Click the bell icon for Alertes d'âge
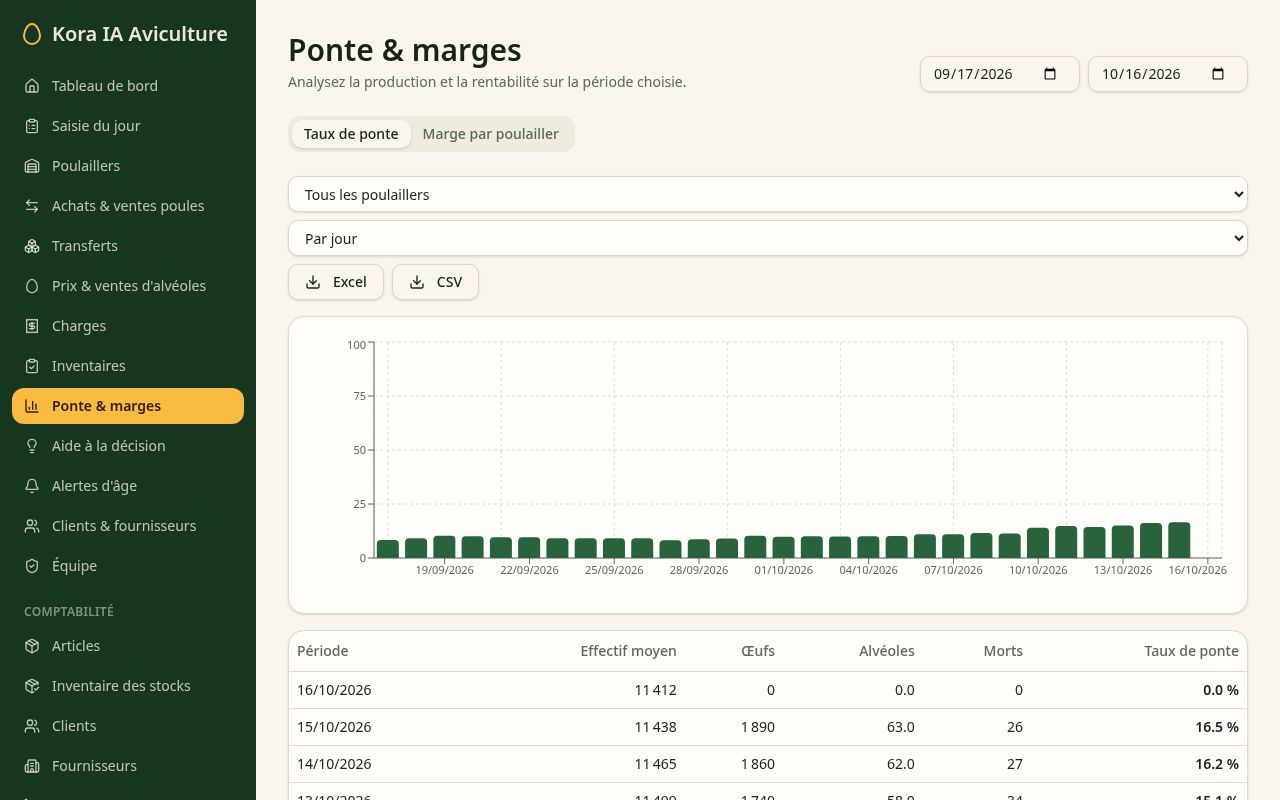This screenshot has width=1280, height=800. pyautogui.click(x=32, y=486)
